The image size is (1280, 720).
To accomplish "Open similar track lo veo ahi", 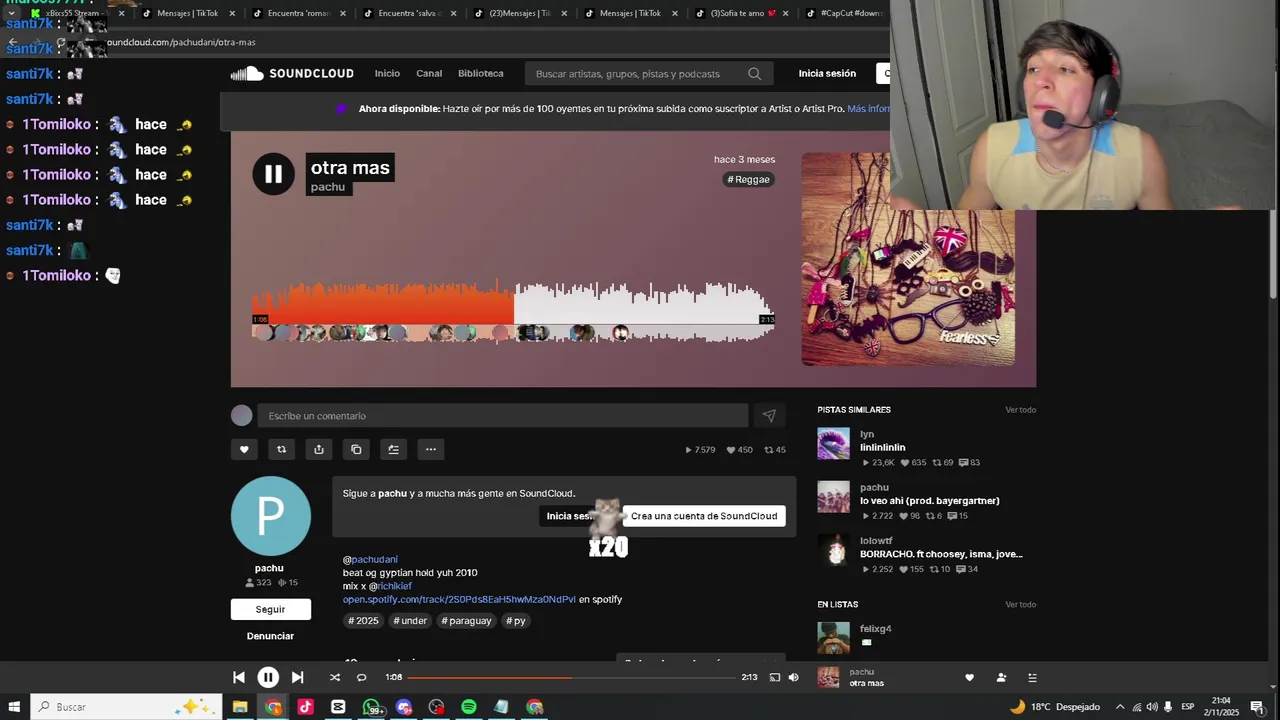I will (929, 501).
